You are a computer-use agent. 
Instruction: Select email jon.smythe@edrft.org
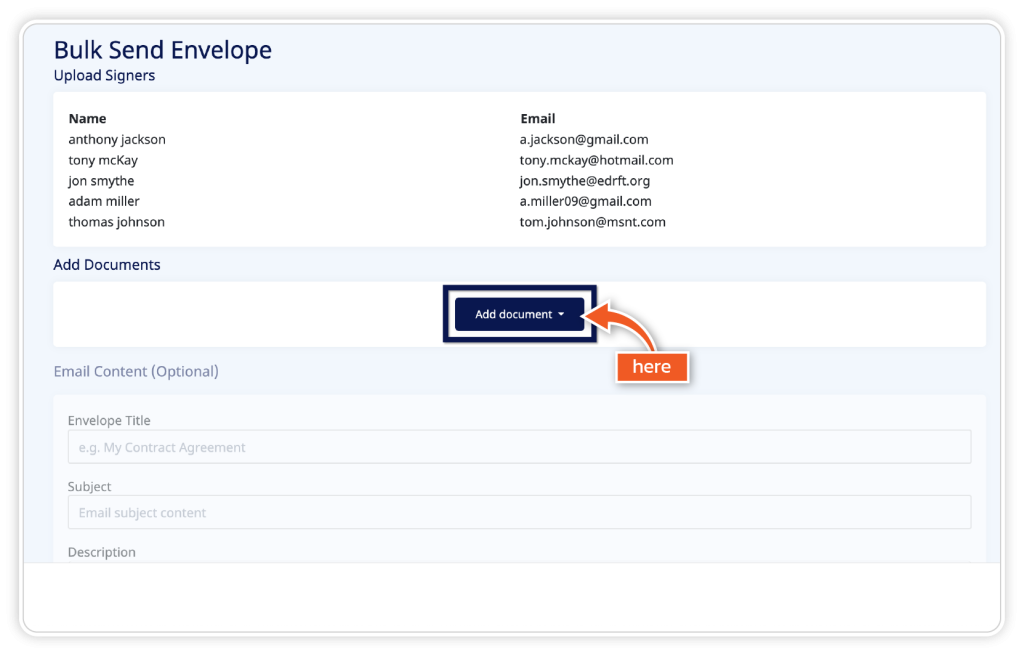[x=585, y=181]
